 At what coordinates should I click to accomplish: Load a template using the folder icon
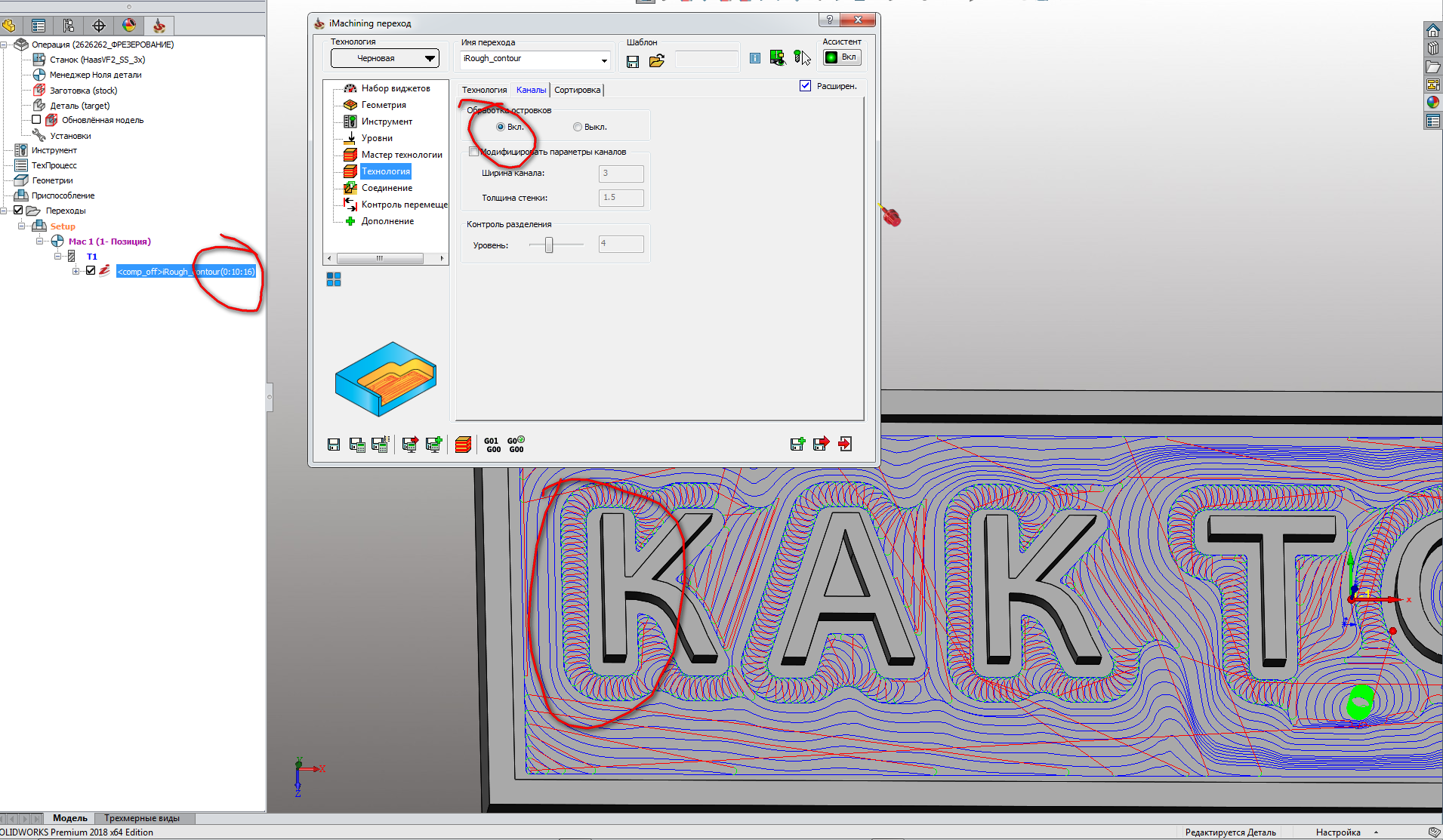click(656, 60)
